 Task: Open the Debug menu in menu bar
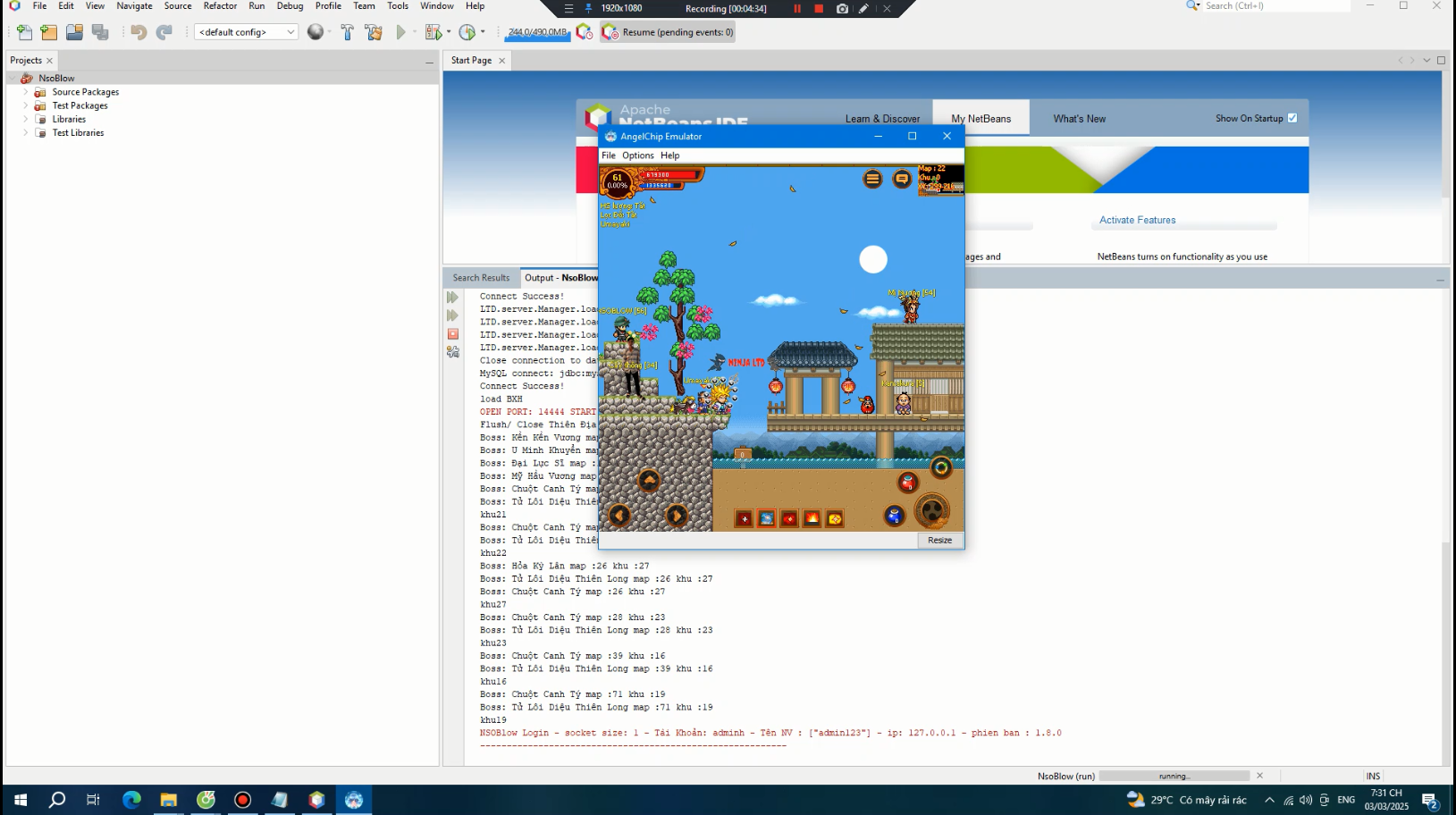(x=290, y=6)
